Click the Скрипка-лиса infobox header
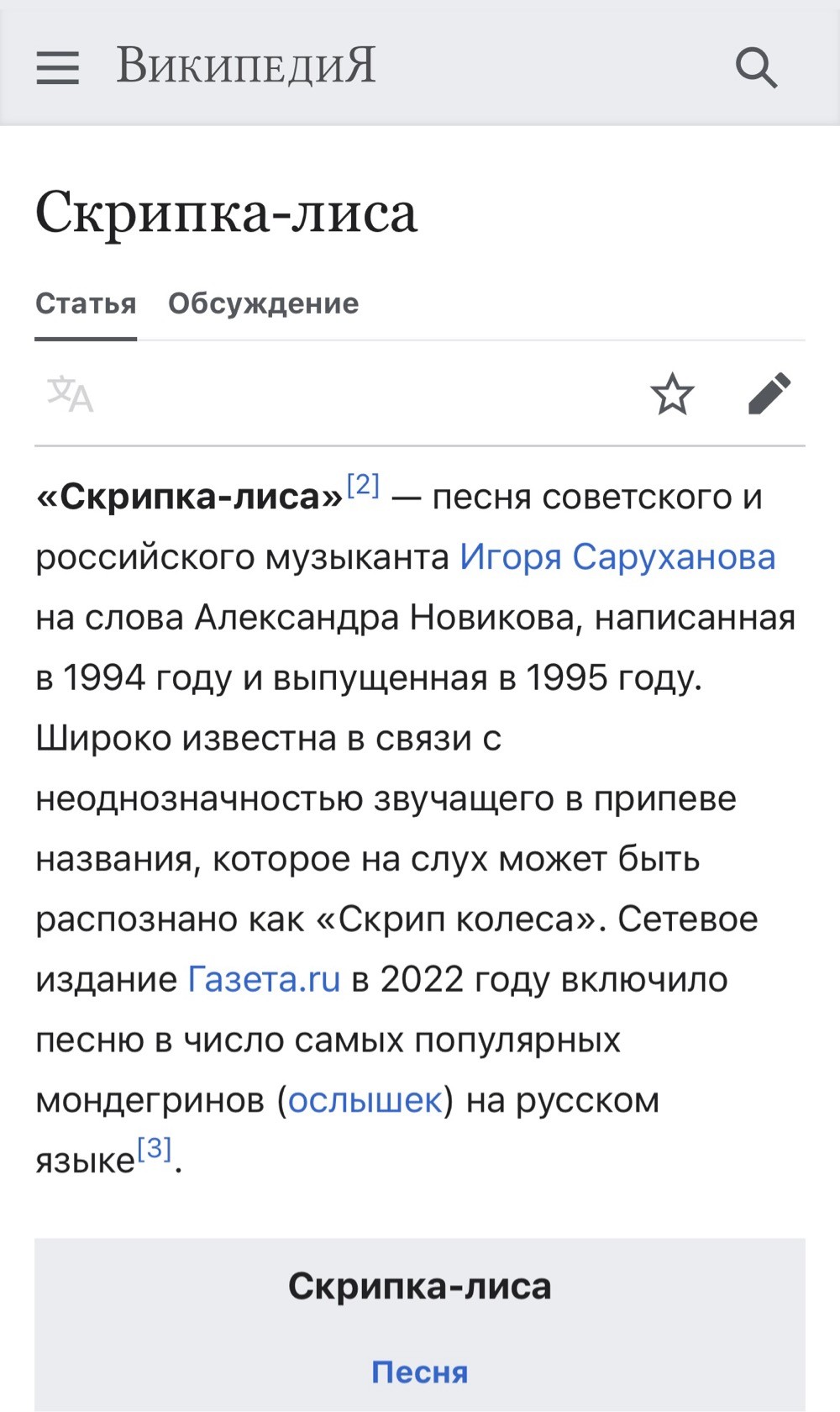The height and width of the screenshot is (1412, 840). coord(420,1286)
